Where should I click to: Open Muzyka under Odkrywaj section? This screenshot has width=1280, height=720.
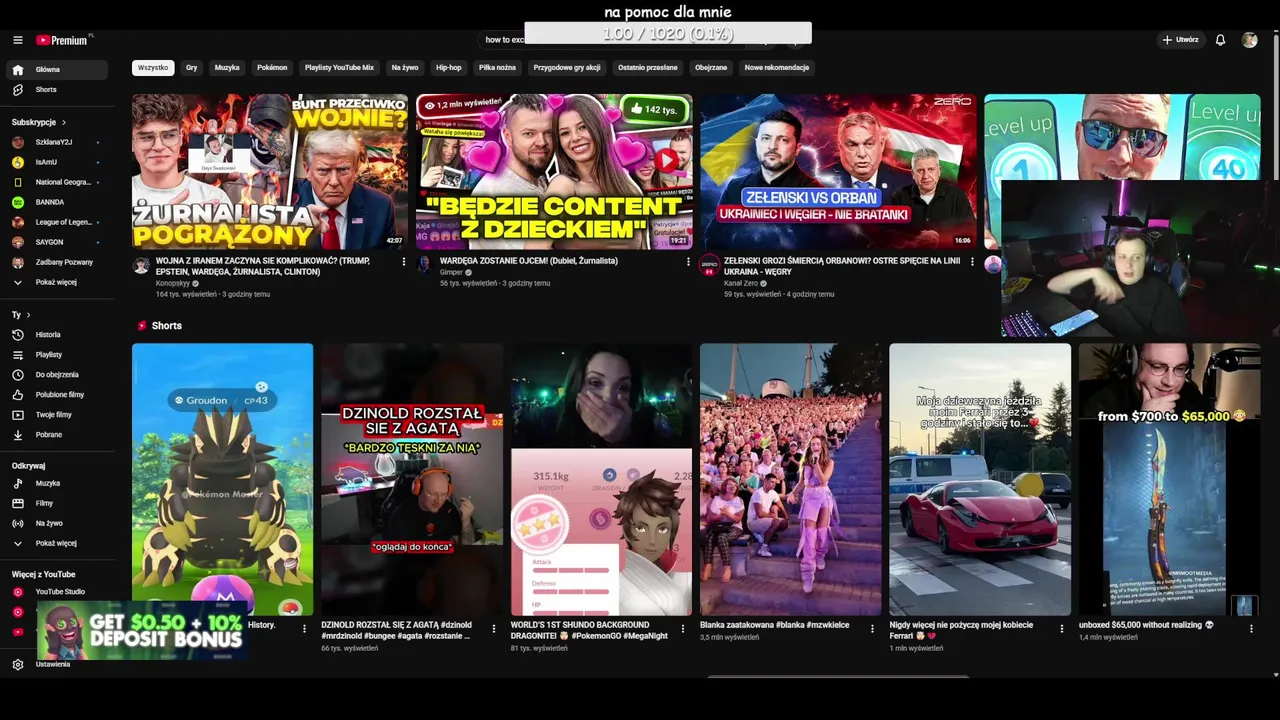pyautogui.click(x=56, y=484)
